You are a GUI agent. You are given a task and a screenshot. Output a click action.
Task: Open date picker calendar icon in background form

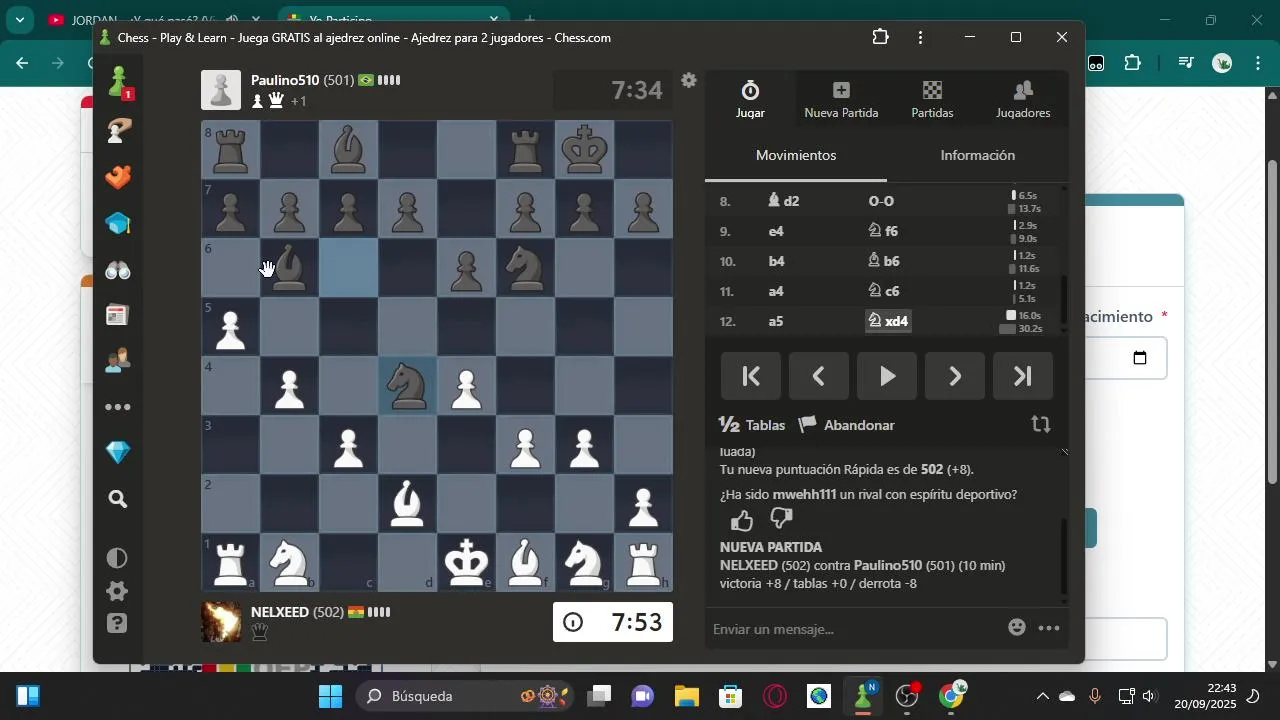(x=1139, y=358)
